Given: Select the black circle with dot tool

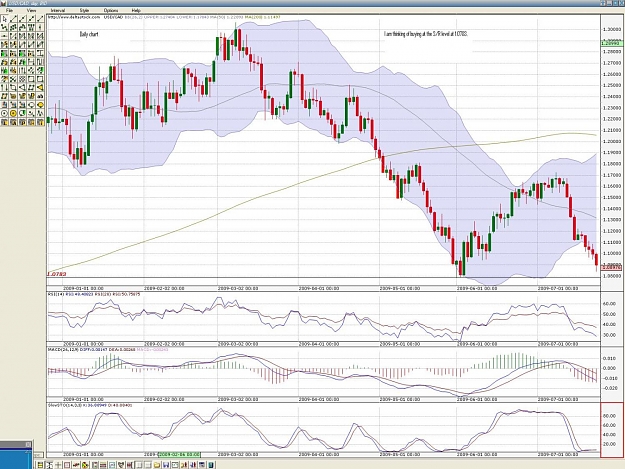Looking at the screenshot, I should point(4,113).
